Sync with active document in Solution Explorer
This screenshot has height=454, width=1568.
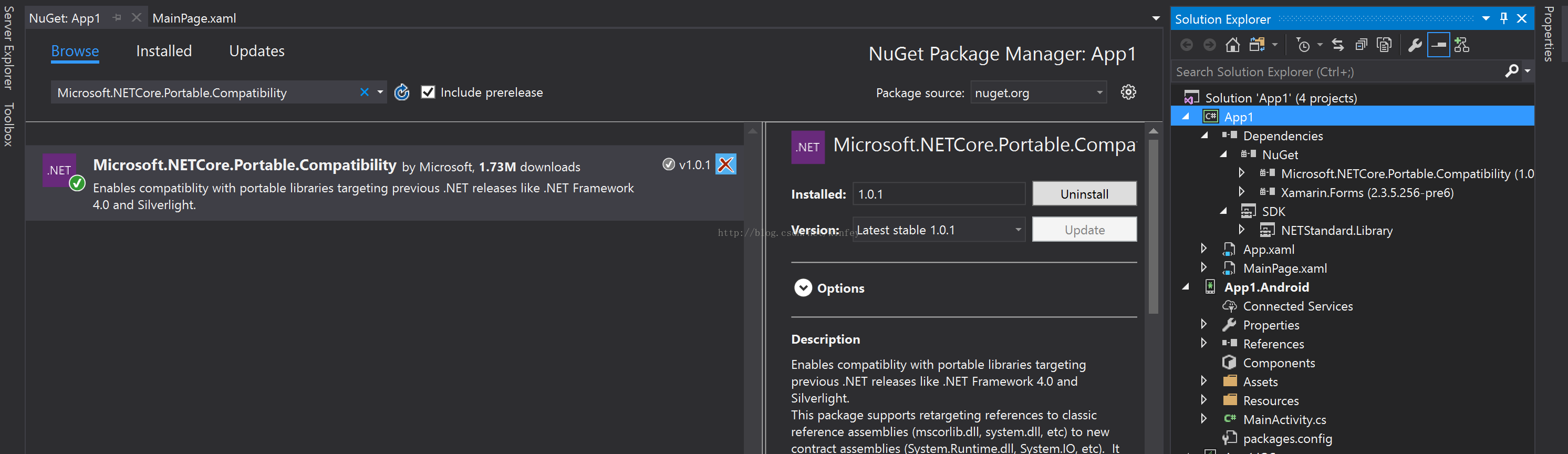[1338, 45]
